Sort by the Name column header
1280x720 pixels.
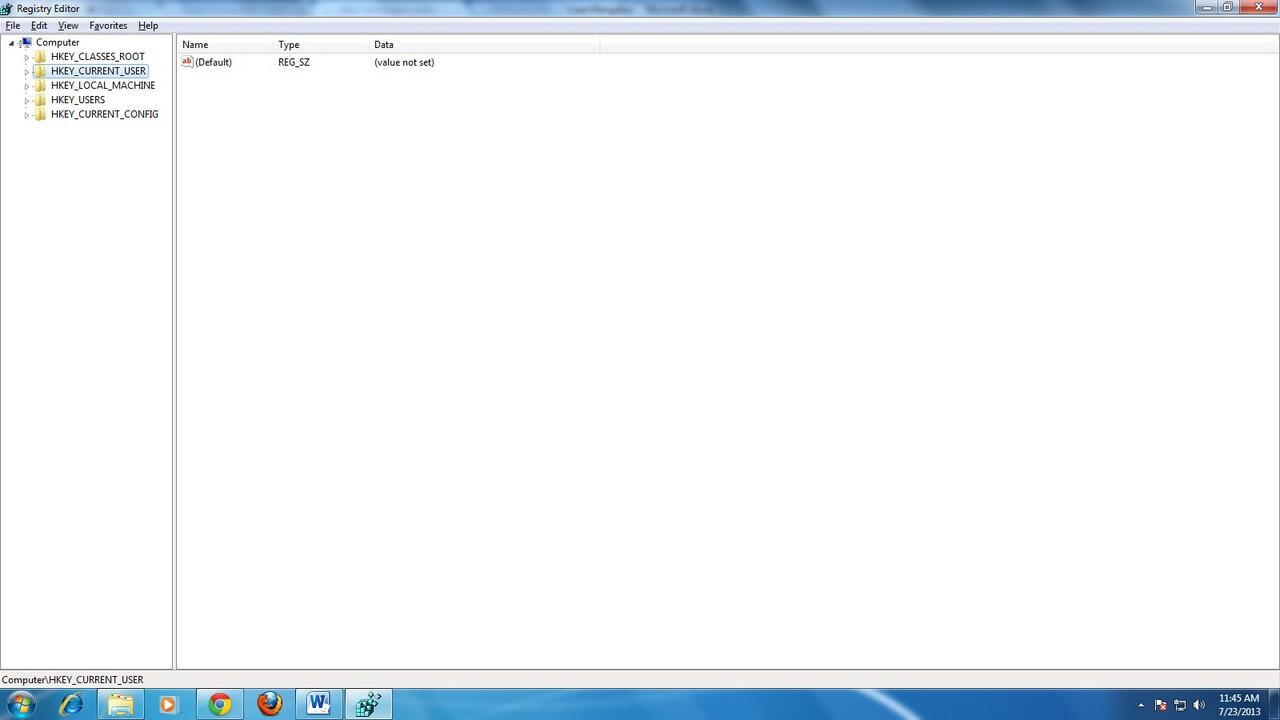(x=225, y=45)
